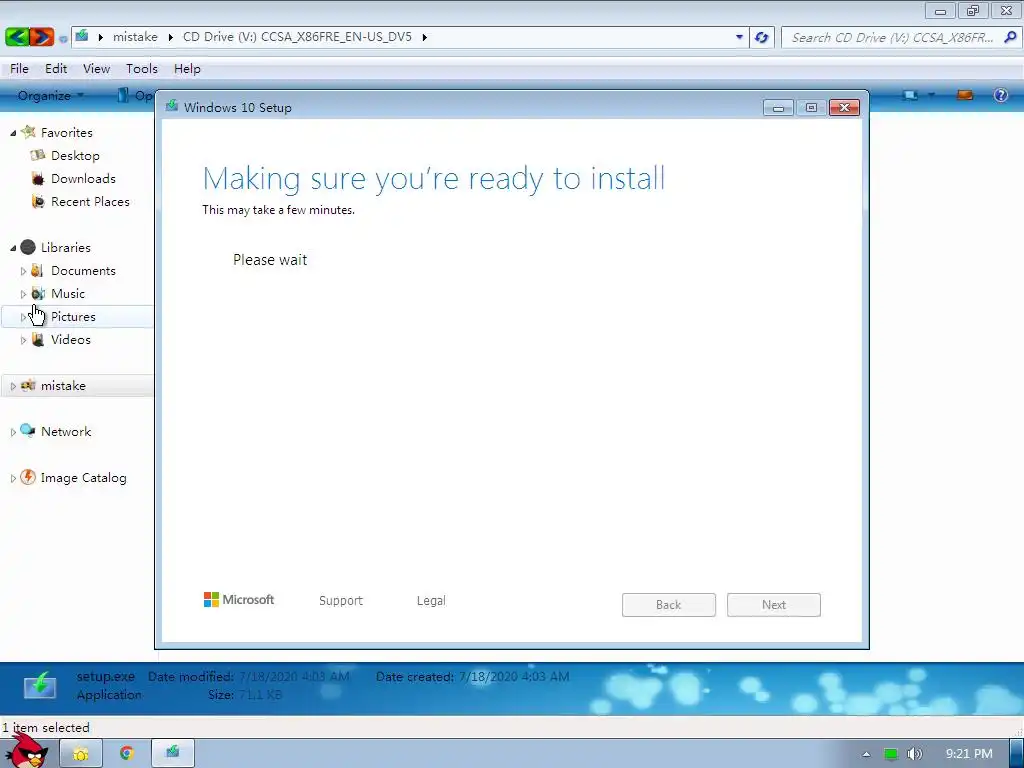Viewport: 1024px width, 768px height.
Task: Open the View menu
Action: [x=96, y=69]
